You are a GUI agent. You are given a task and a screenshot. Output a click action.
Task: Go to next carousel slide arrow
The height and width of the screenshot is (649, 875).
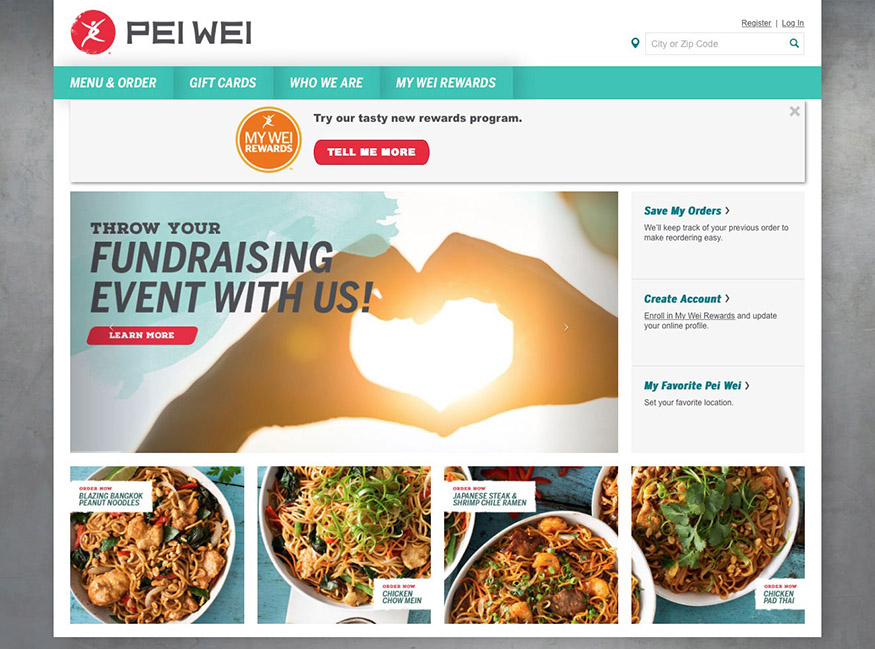point(566,327)
